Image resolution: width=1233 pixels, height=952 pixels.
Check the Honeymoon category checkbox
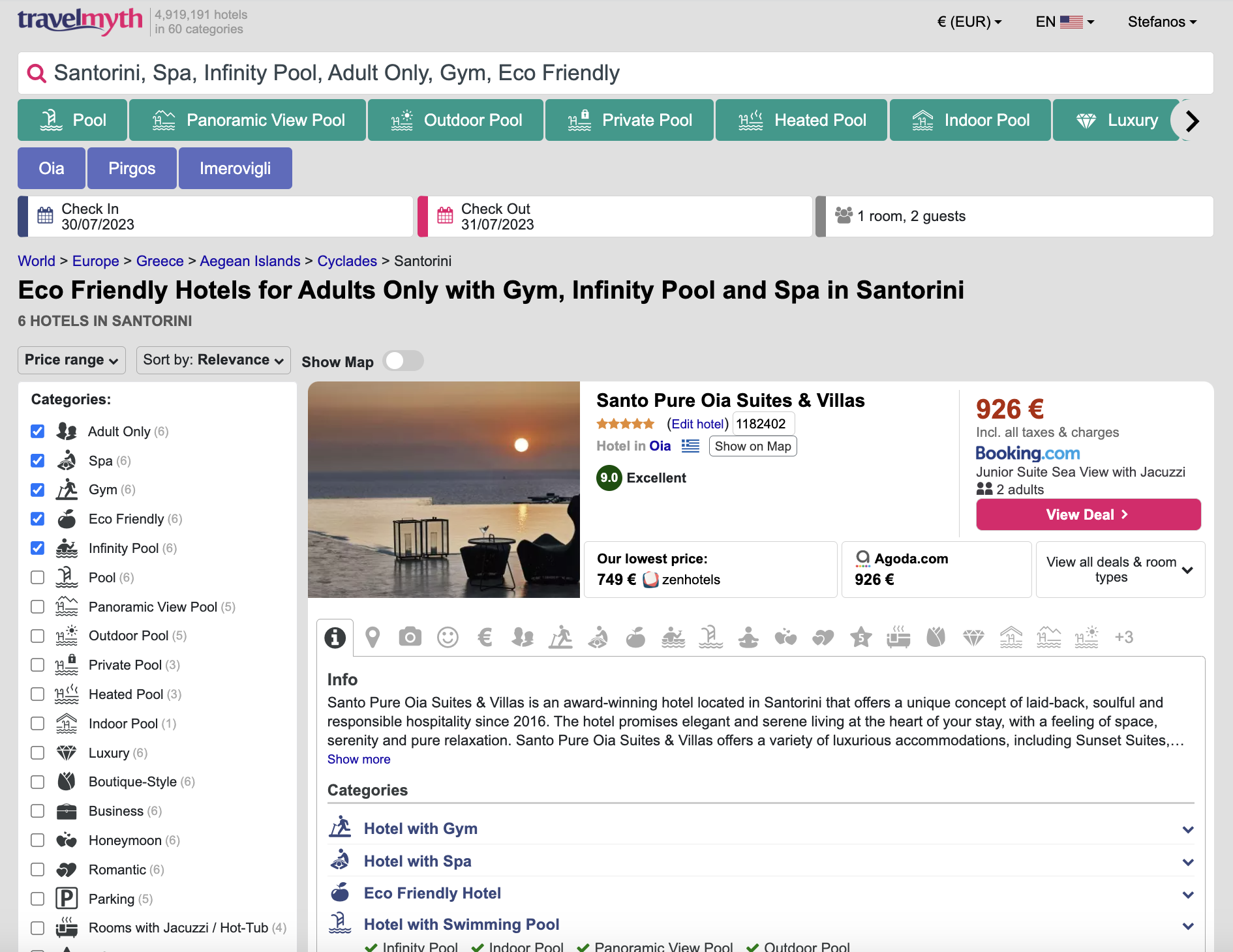pos(38,840)
